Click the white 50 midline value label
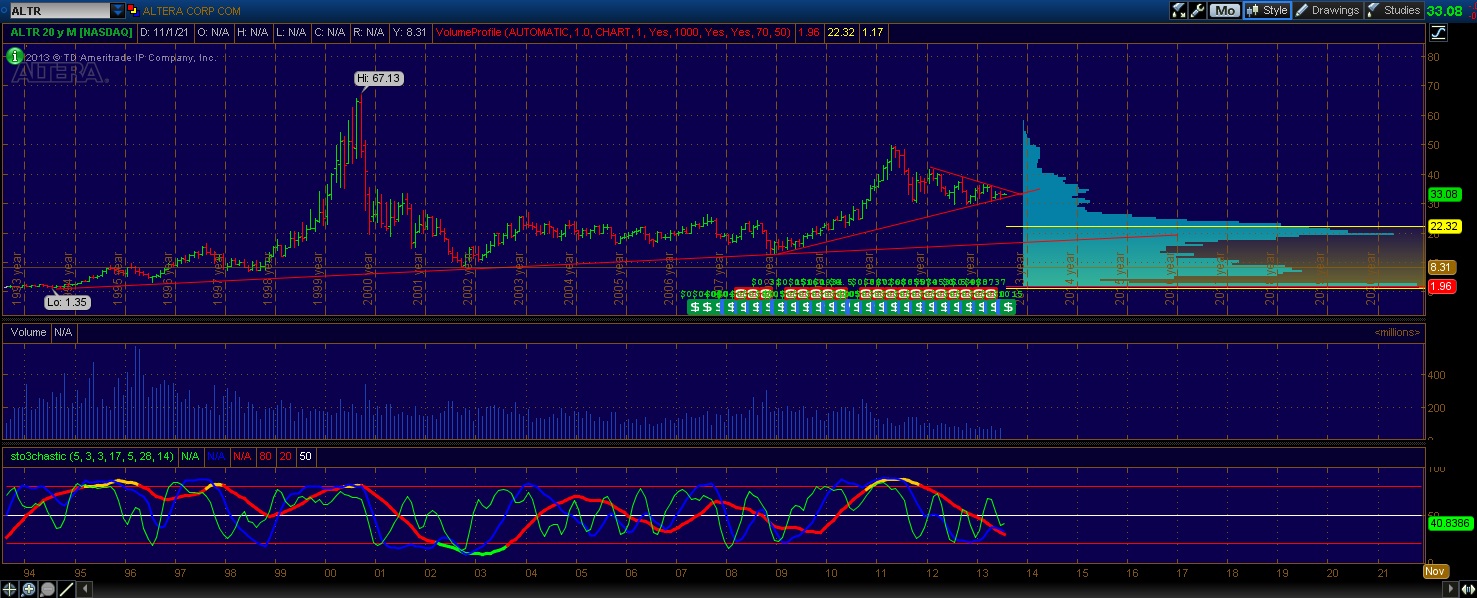The image size is (1477, 598). click(x=306, y=456)
